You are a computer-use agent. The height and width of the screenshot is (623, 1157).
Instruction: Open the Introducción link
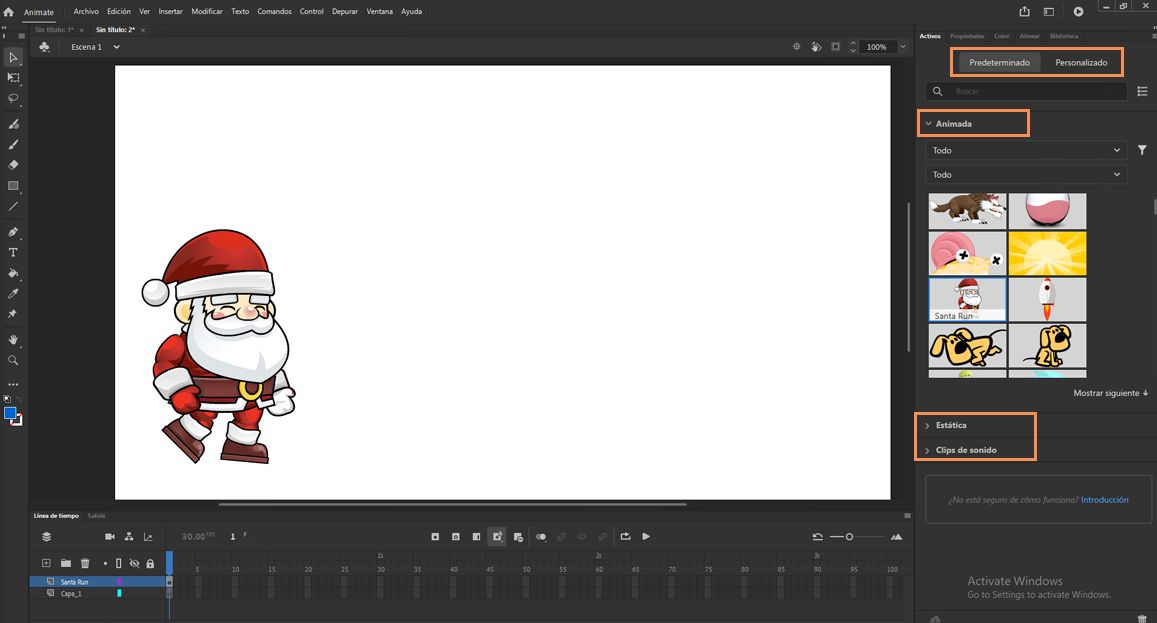[1105, 500]
